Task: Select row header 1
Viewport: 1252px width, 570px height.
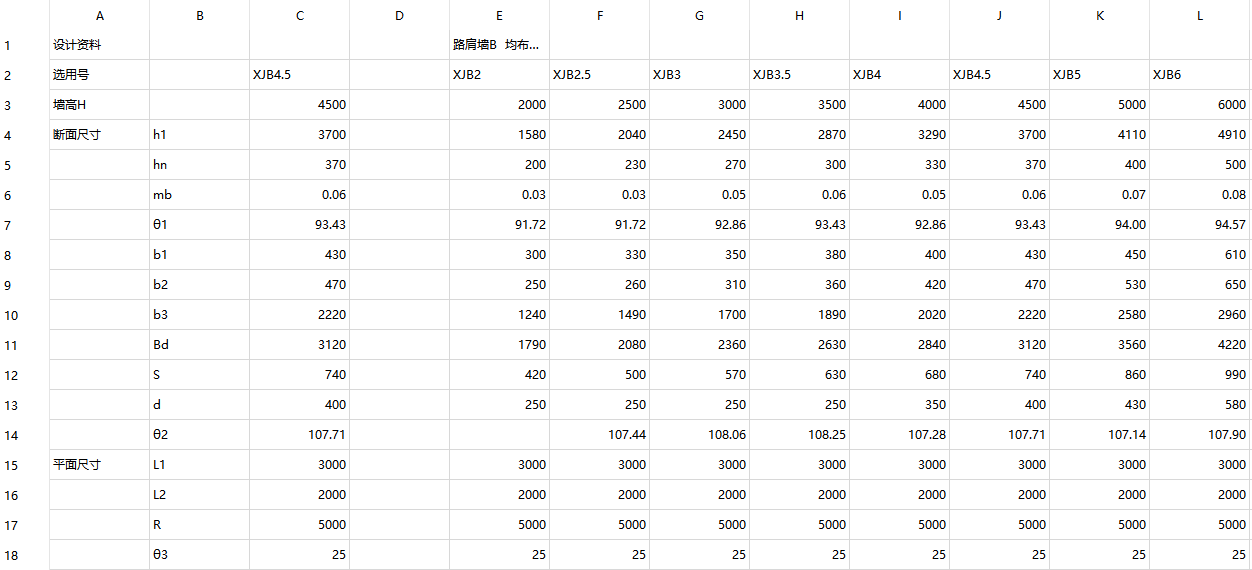Action: 24,45
